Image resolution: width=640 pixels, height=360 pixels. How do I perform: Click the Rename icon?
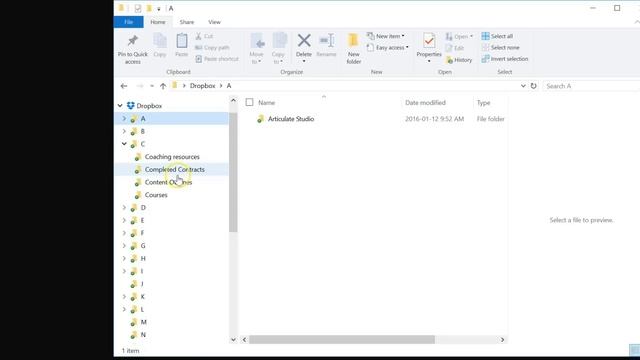327,40
